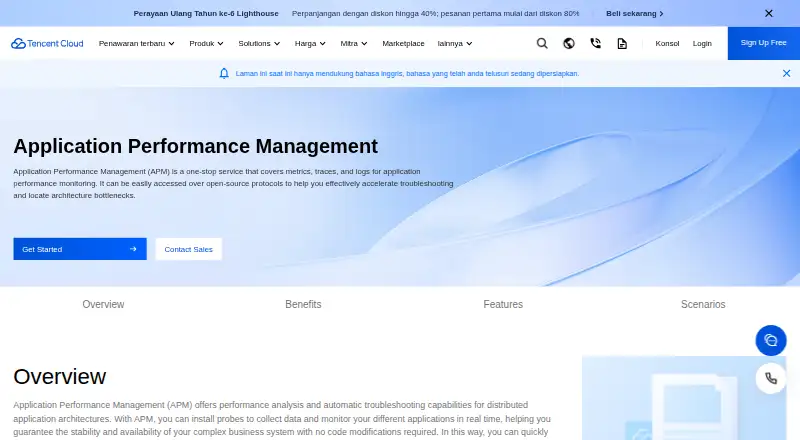
Task: Dismiss the language support notice
Action: 787,74
